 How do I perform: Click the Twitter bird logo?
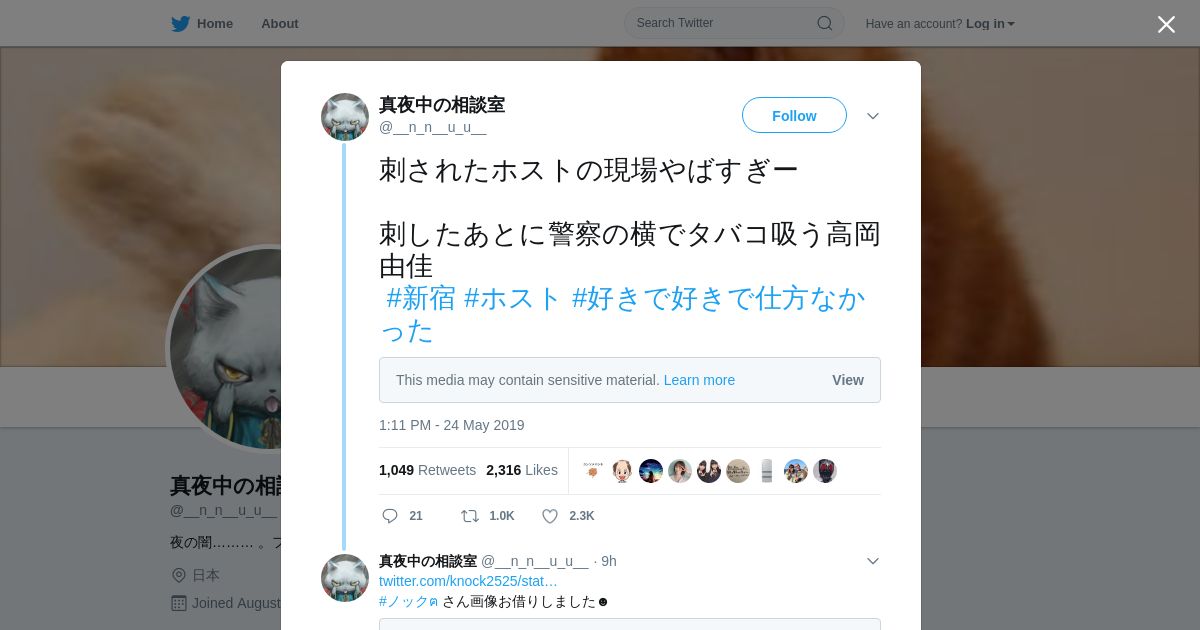point(180,24)
